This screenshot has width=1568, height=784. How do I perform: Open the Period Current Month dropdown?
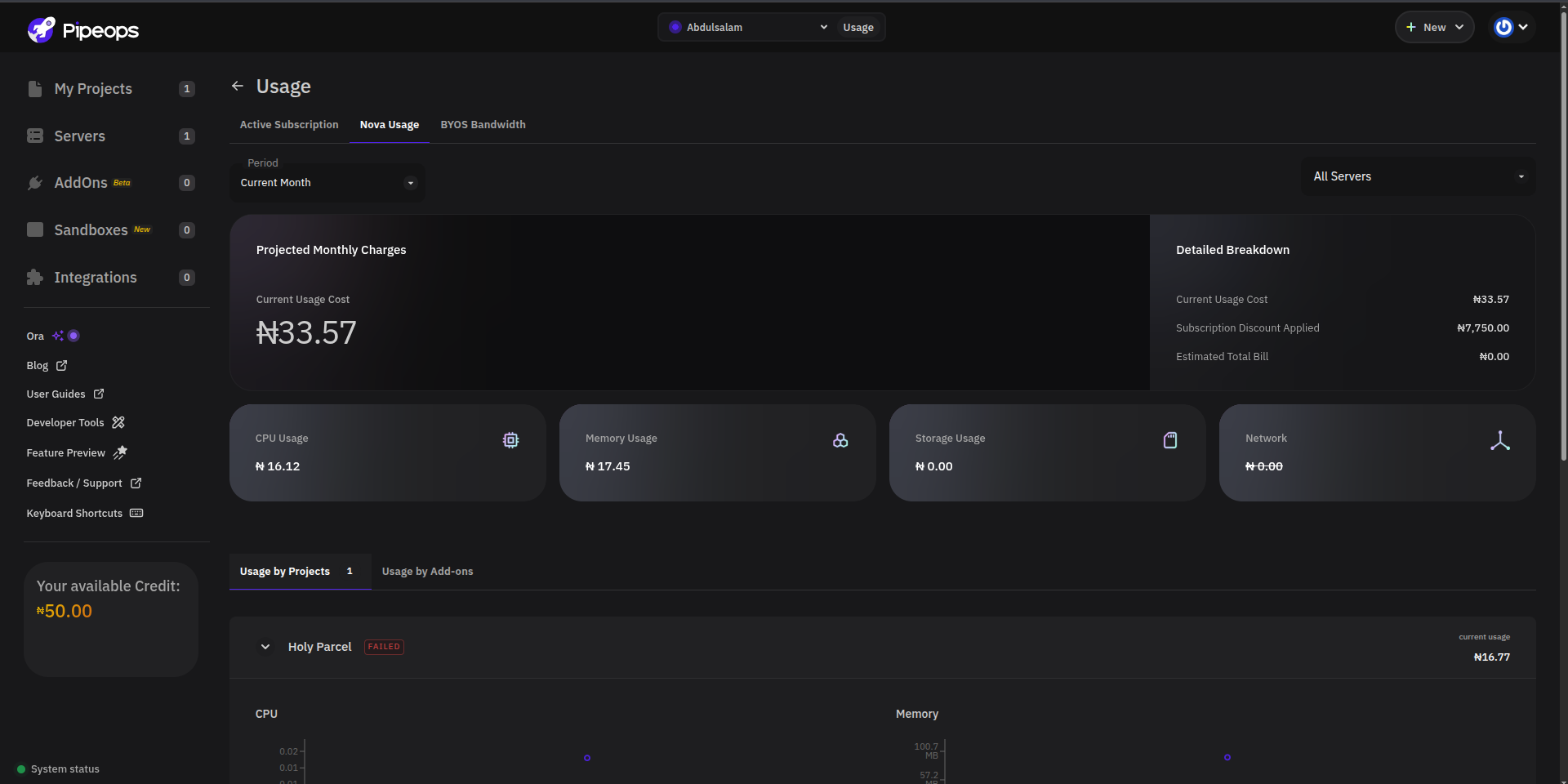(327, 182)
